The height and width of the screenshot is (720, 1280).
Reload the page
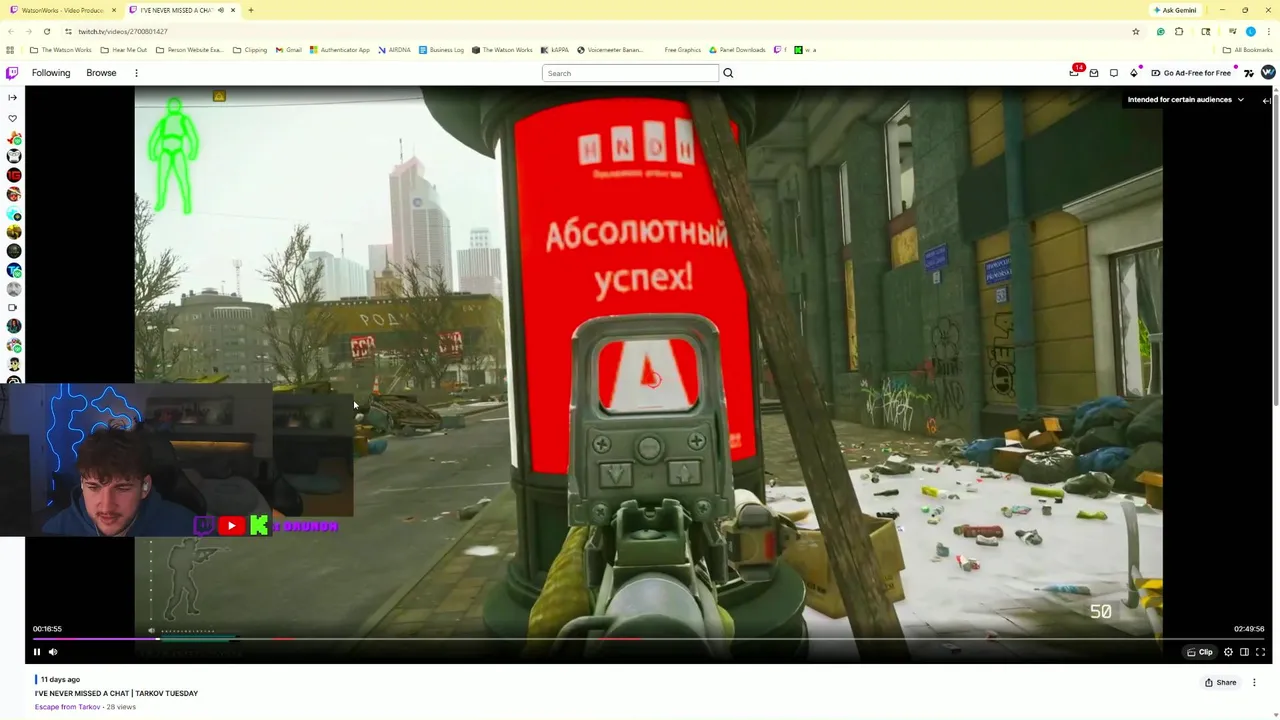[47, 31]
